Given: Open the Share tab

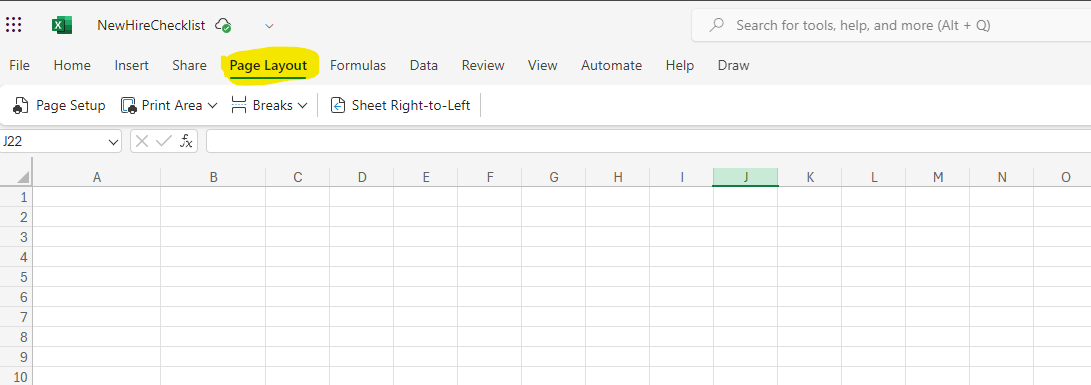Looking at the screenshot, I should point(189,65).
